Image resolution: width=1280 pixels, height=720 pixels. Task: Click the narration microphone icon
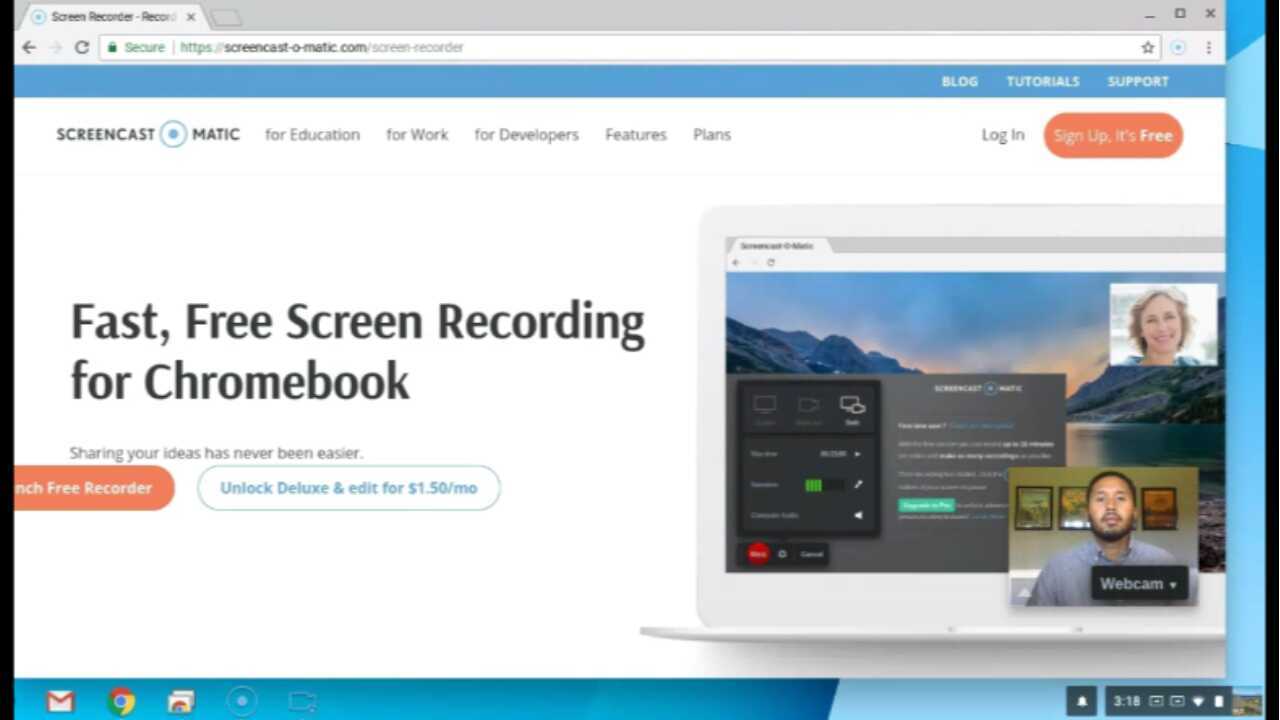pyautogui.click(x=858, y=485)
